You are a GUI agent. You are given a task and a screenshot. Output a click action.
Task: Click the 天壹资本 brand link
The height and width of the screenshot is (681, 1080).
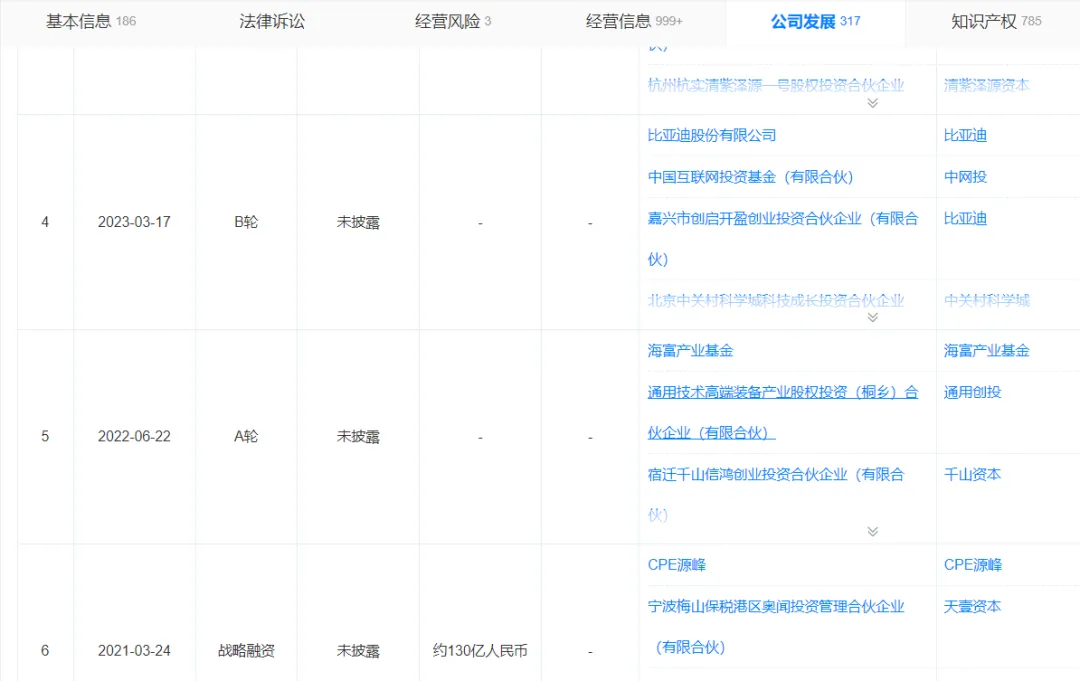[972, 607]
